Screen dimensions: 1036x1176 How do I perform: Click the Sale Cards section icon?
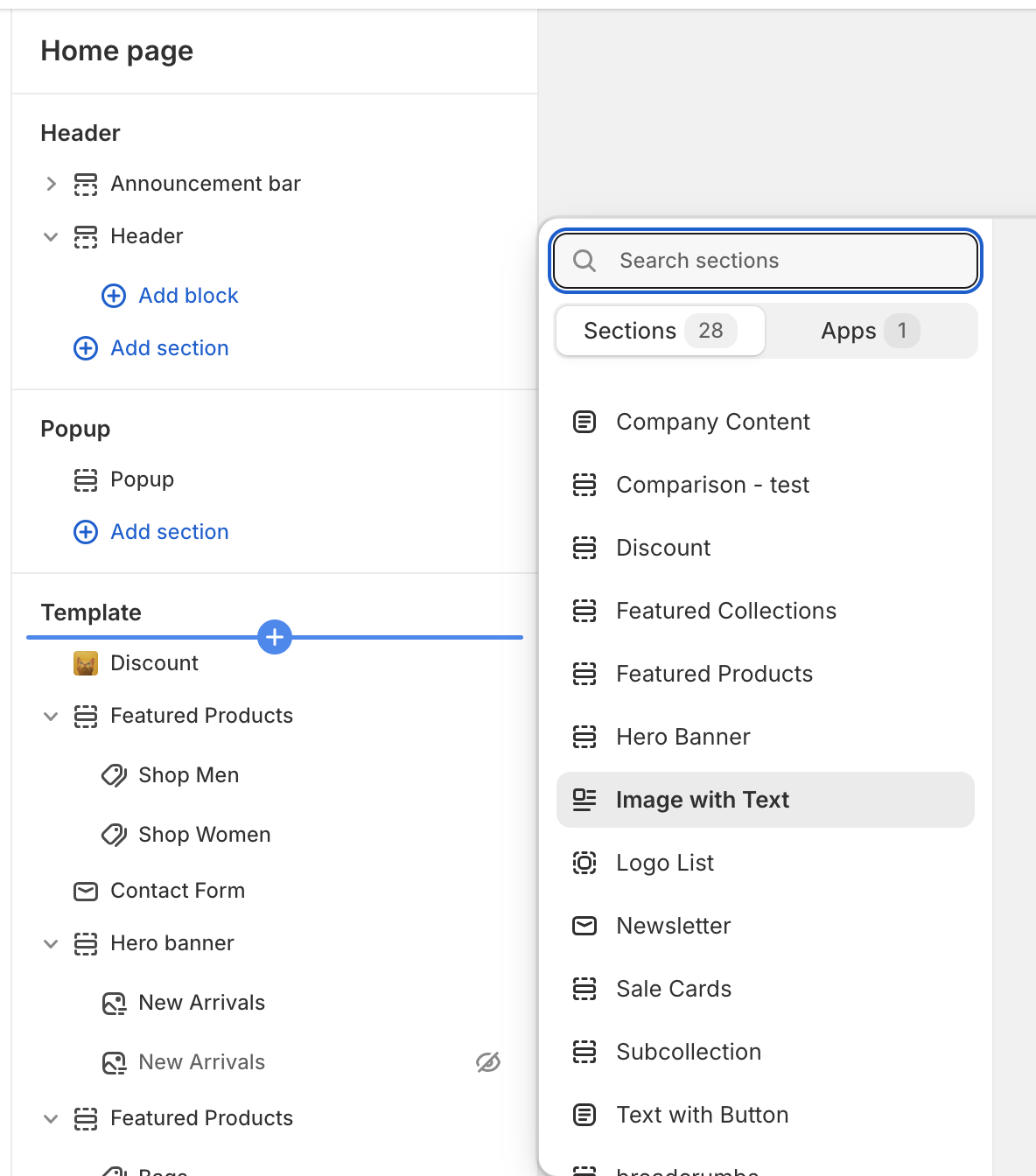[584, 989]
